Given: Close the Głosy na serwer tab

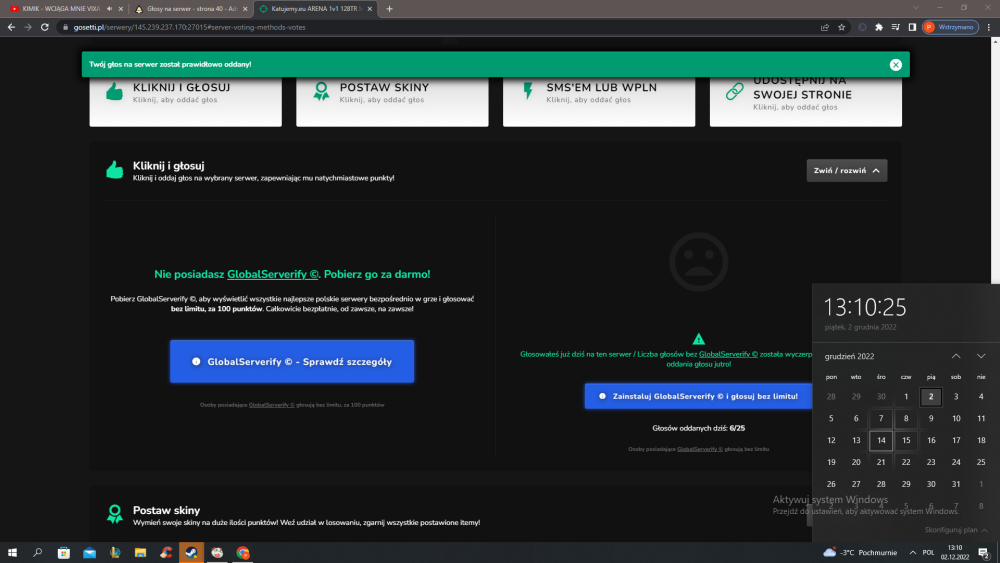Looking at the screenshot, I should pyautogui.click(x=245, y=9).
